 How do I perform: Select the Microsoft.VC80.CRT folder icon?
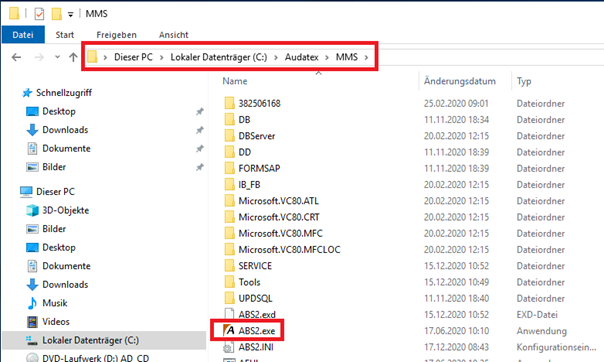coord(229,217)
